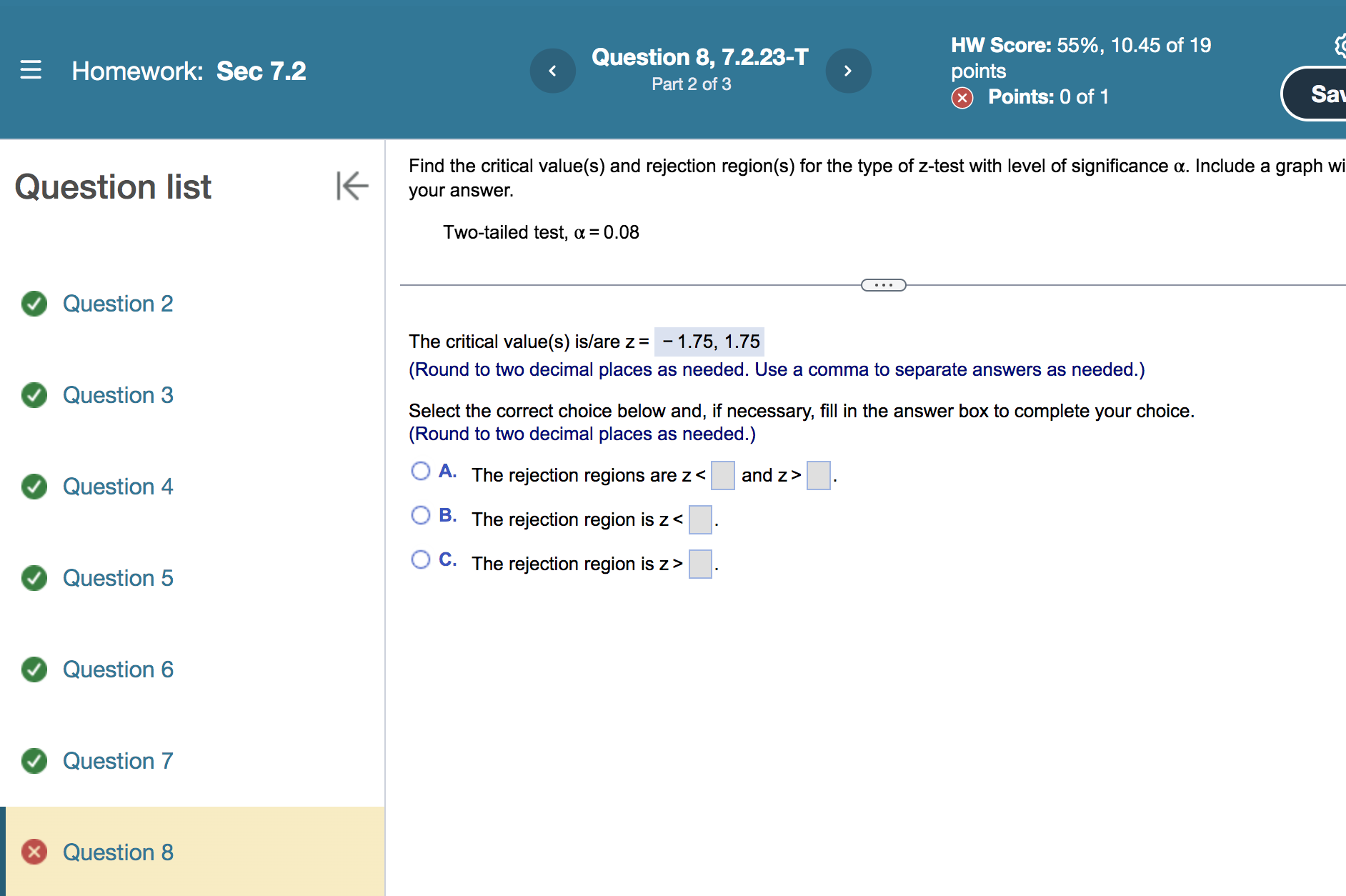Click second answer box in choice A
Viewport: 1346px width, 896px height.
(x=819, y=476)
